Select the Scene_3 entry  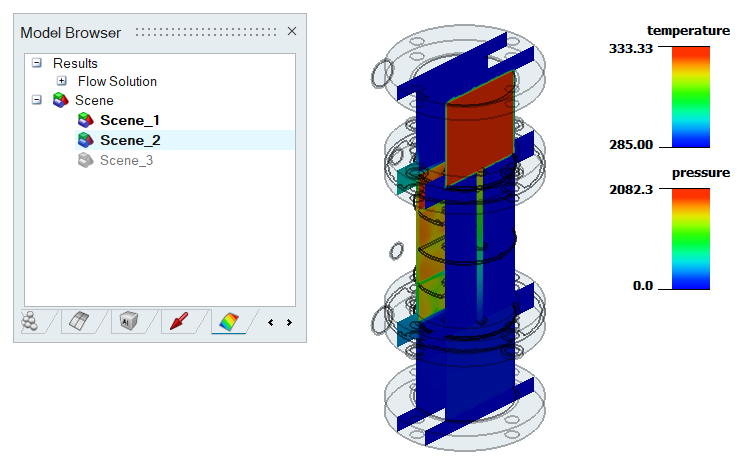126,160
